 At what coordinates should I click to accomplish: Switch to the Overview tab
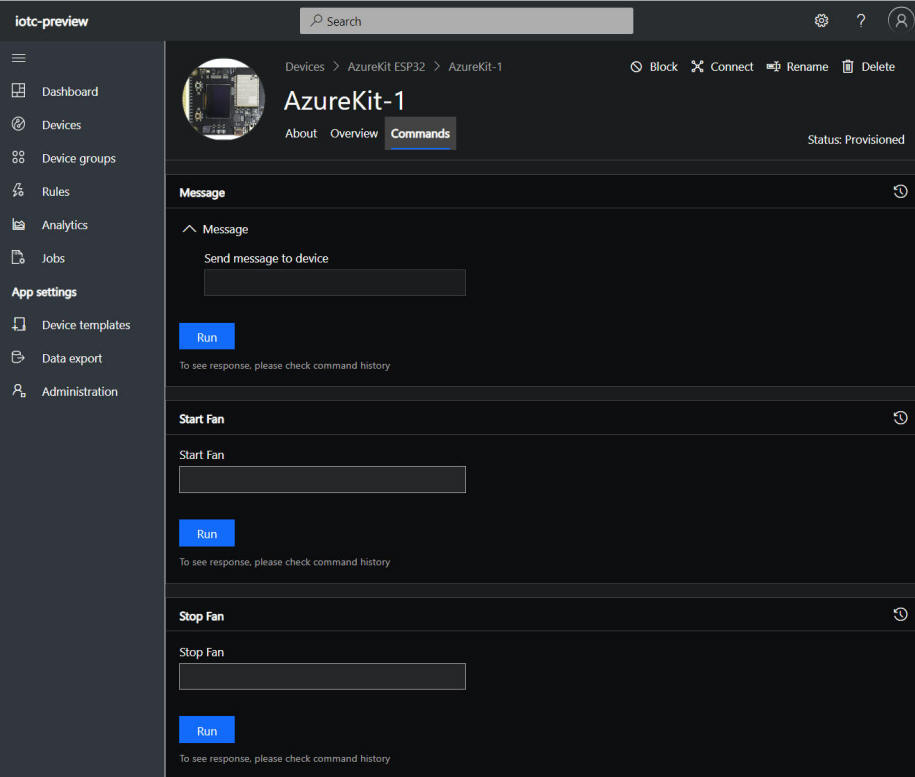tap(354, 134)
